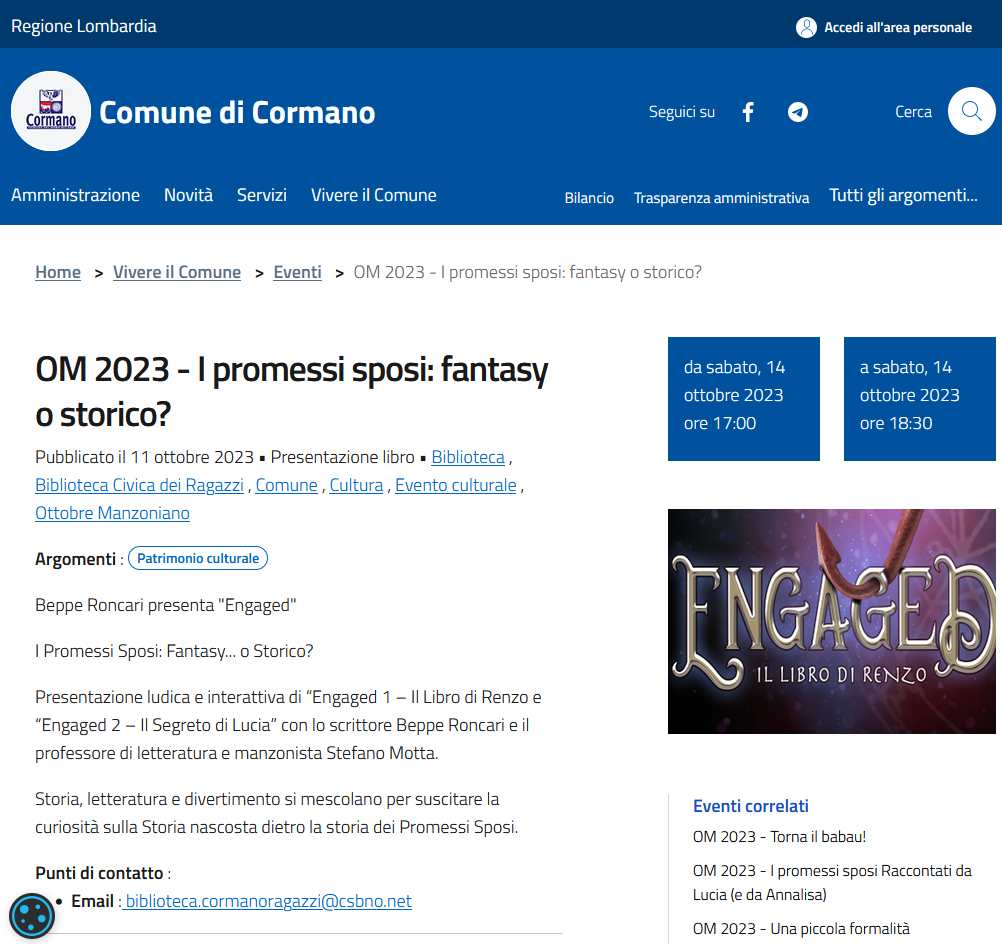Click the Cerca label

(x=913, y=112)
